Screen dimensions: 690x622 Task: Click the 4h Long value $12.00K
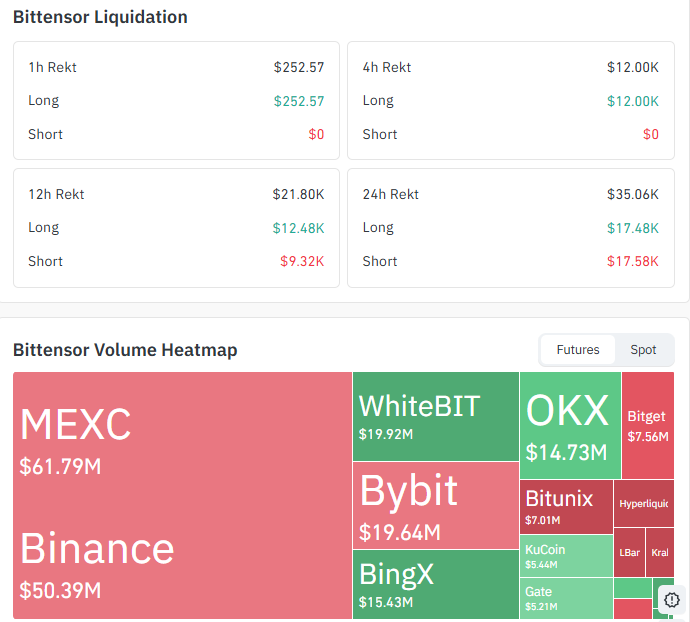(x=633, y=101)
